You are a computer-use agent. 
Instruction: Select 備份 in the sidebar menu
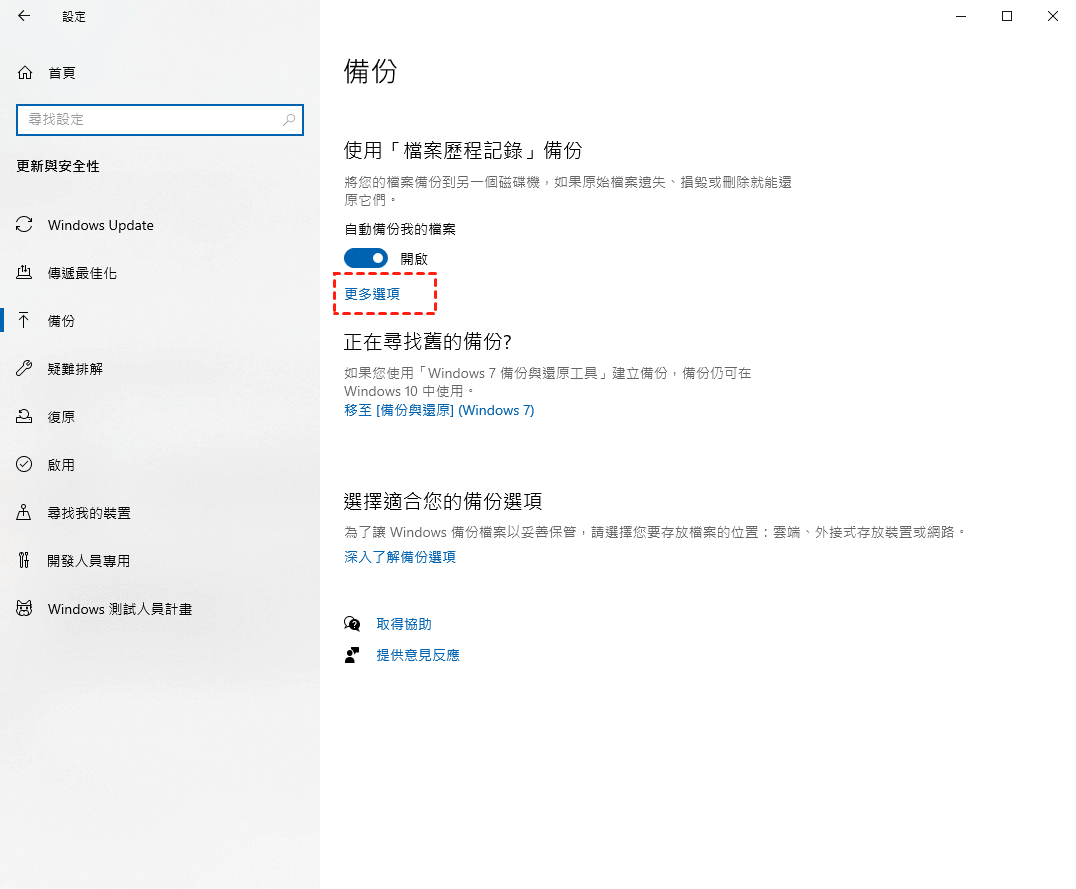[62, 321]
